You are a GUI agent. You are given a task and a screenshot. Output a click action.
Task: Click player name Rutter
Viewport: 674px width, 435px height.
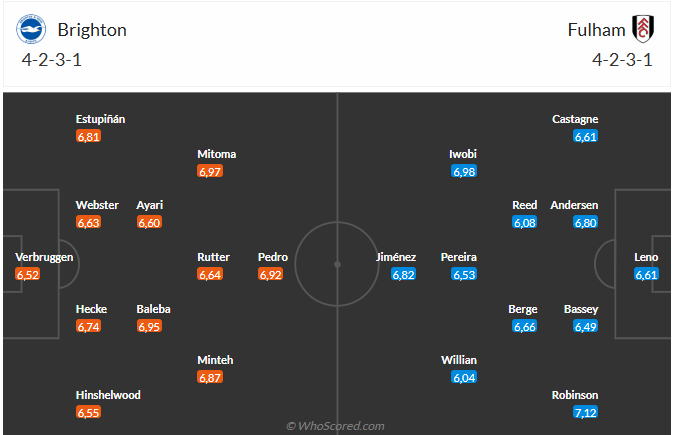coord(214,257)
